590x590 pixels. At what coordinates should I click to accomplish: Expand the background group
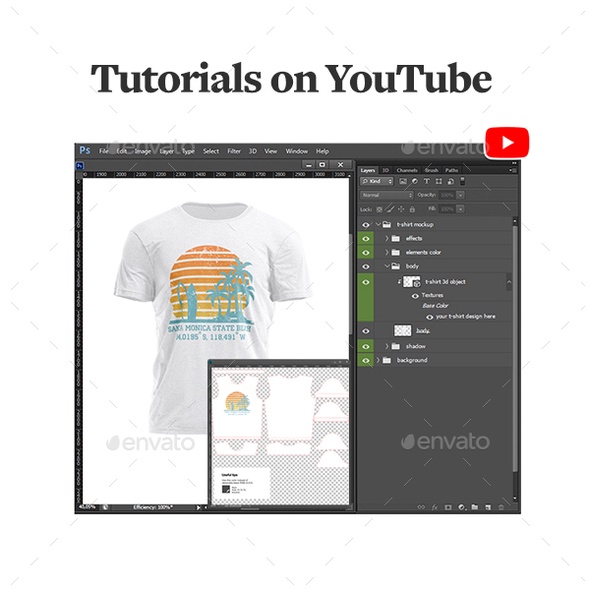tap(378, 360)
